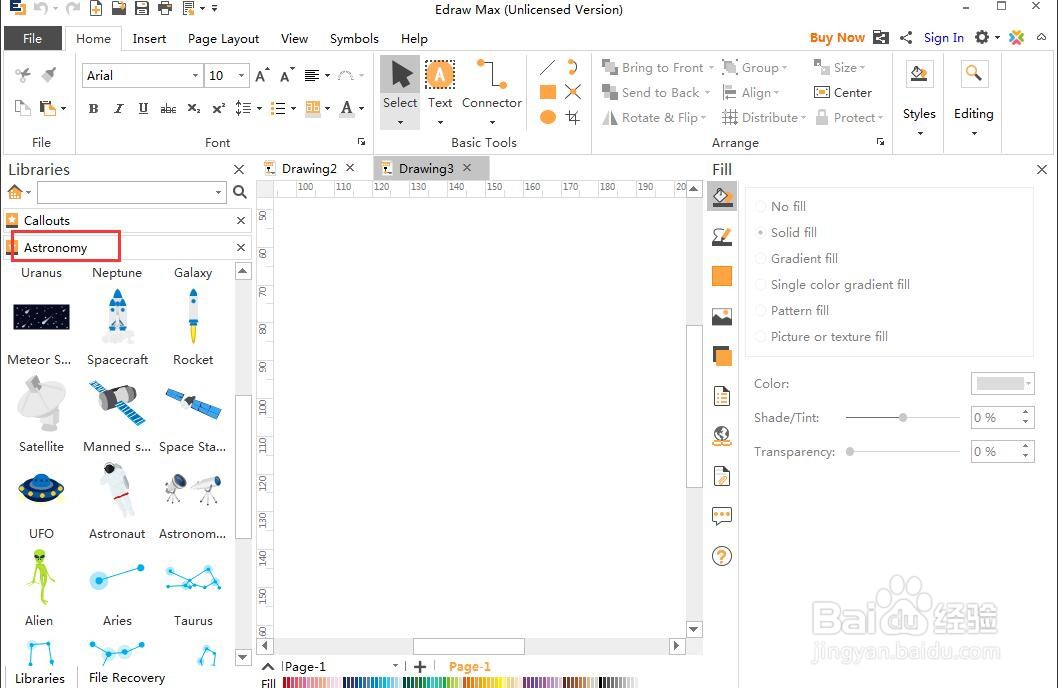
Task: Switch to the Drawing2 document tab
Action: click(309, 168)
